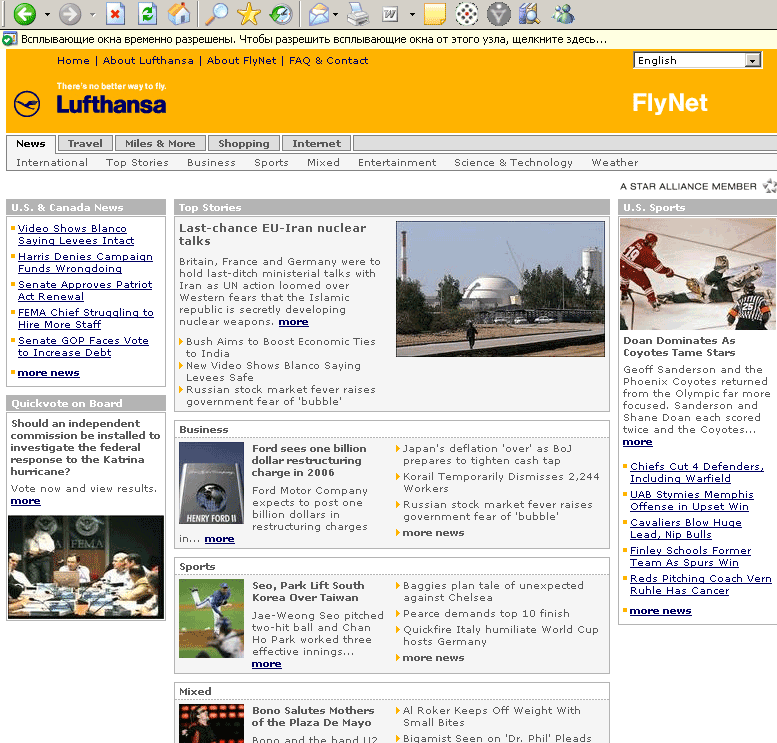Click more under the Quickvote question
Screen dimensions: 777x743
tap(26, 501)
